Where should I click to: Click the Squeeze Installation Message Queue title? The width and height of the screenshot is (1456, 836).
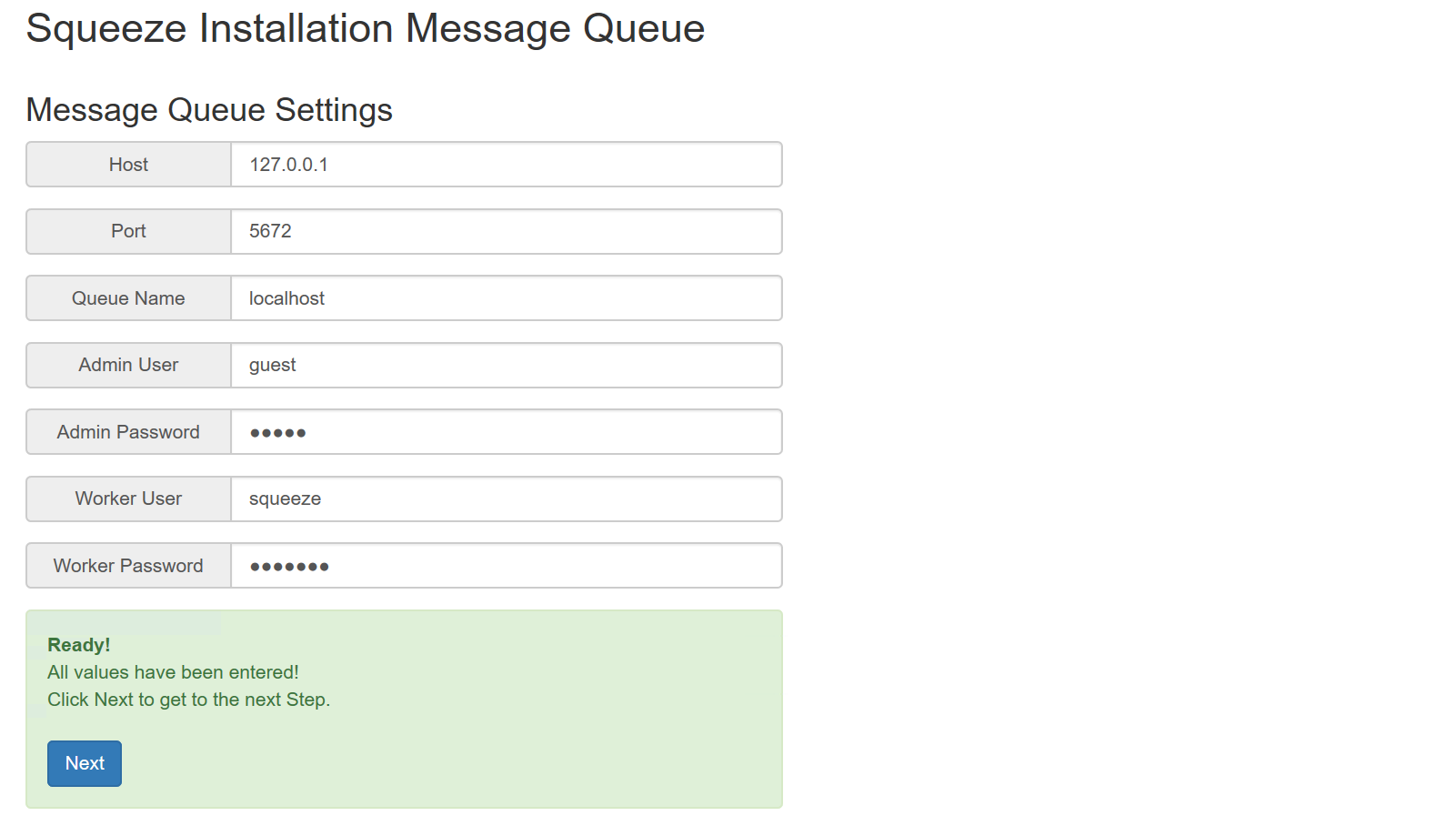pos(365,29)
